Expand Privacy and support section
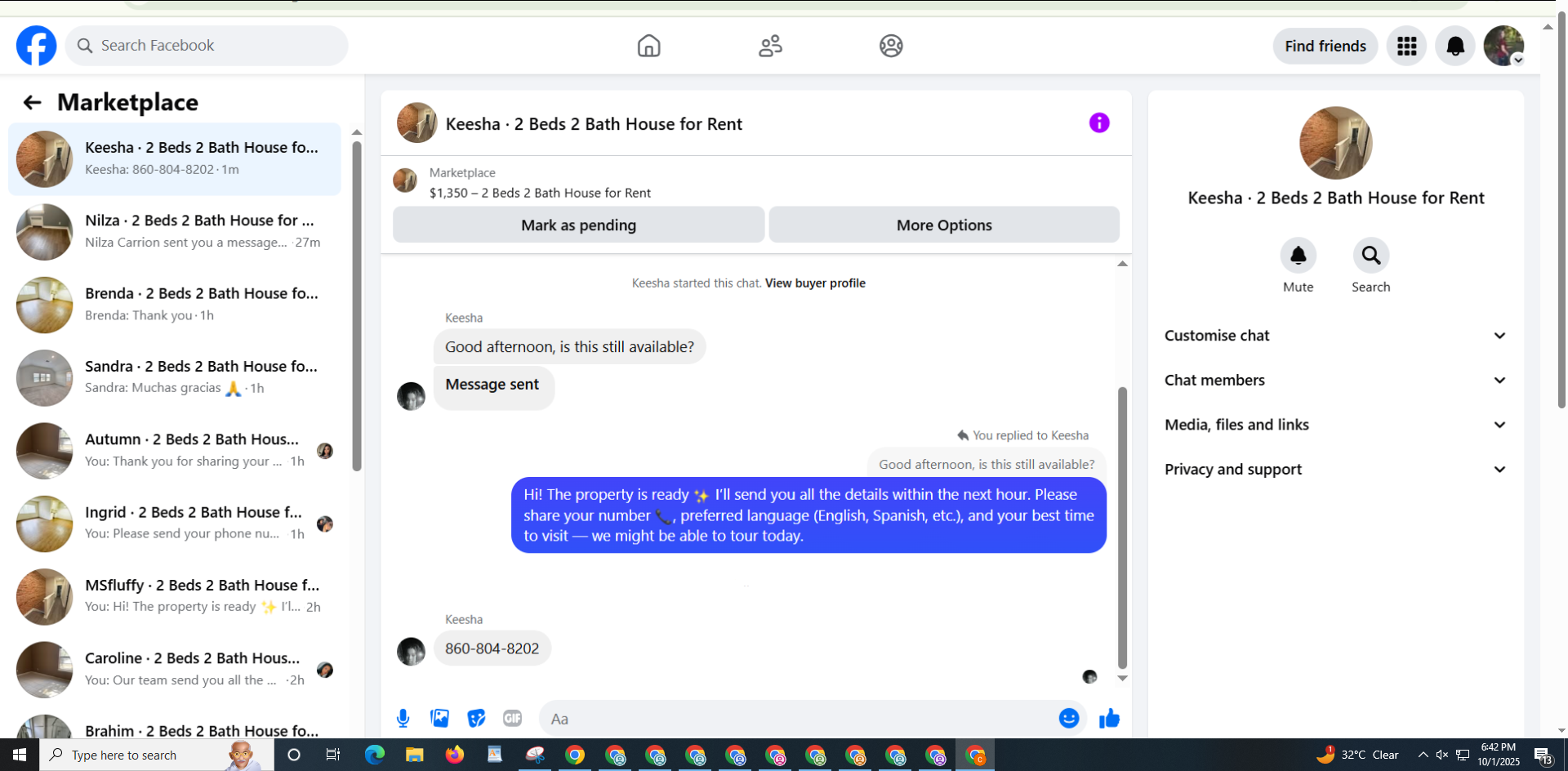1568x771 pixels. pyautogui.click(x=1335, y=470)
